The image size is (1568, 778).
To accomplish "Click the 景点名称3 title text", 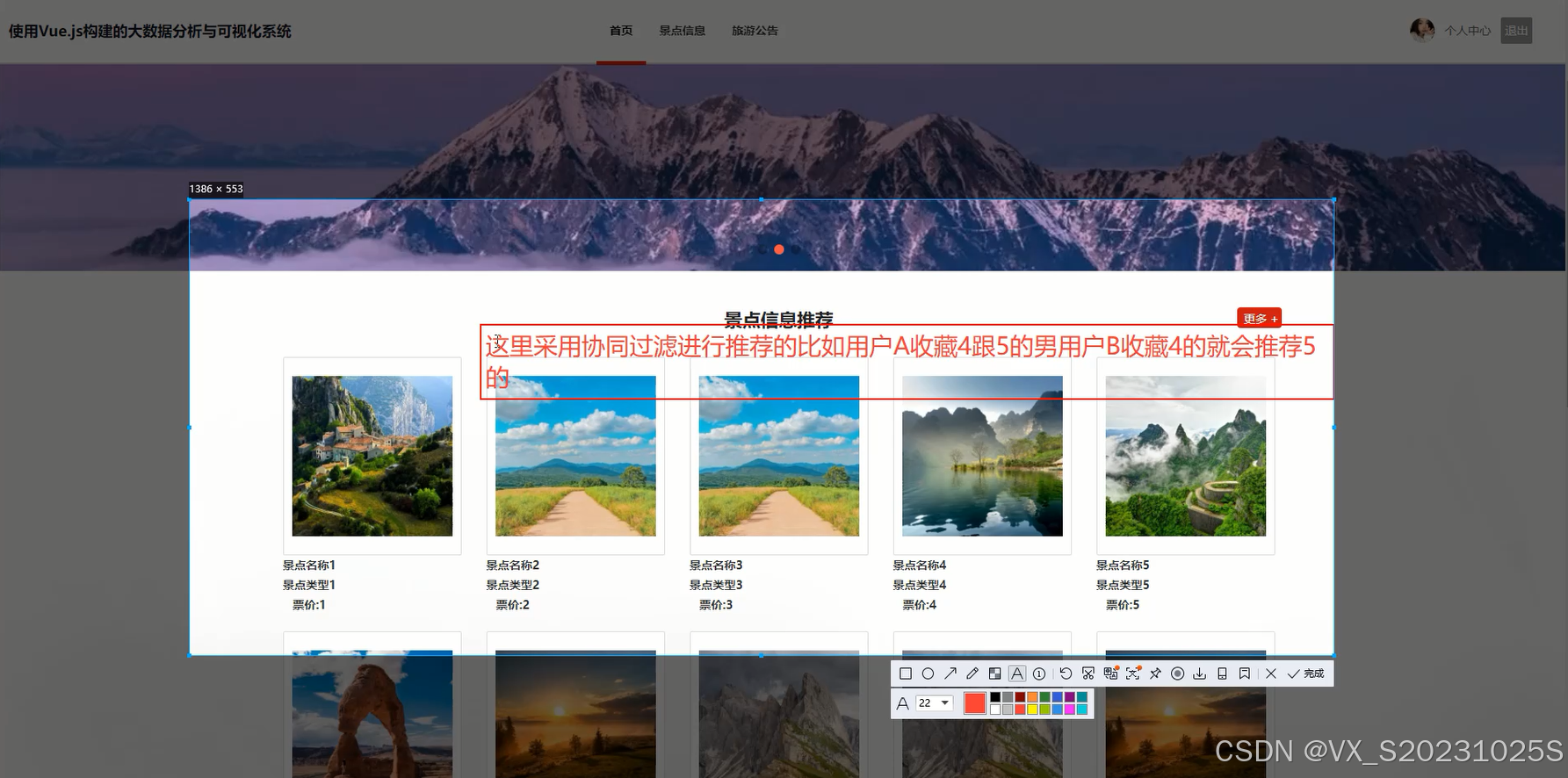I will tap(716, 565).
